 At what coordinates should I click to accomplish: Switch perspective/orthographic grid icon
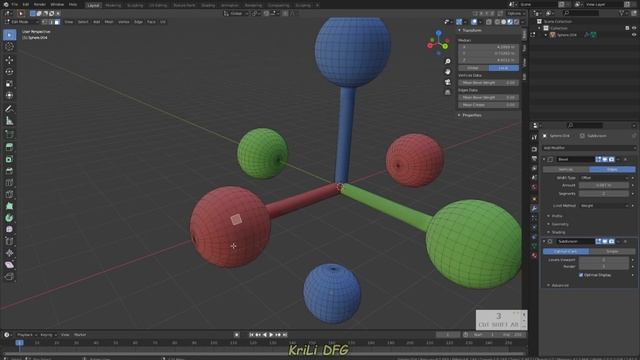[448, 92]
